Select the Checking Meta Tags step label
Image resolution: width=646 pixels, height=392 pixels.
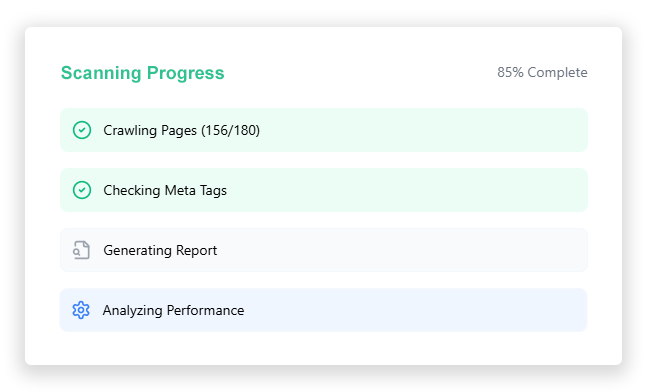click(165, 190)
